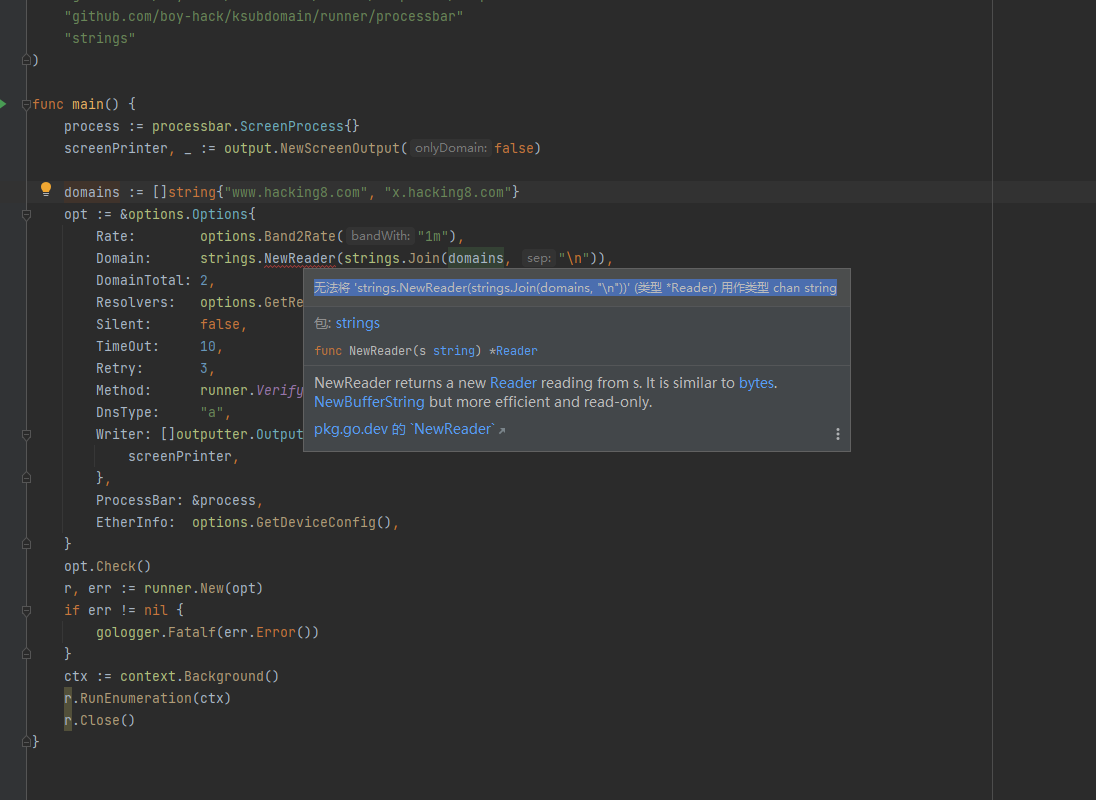Click fold marker near the gologger.Fatalf block end

[25, 653]
